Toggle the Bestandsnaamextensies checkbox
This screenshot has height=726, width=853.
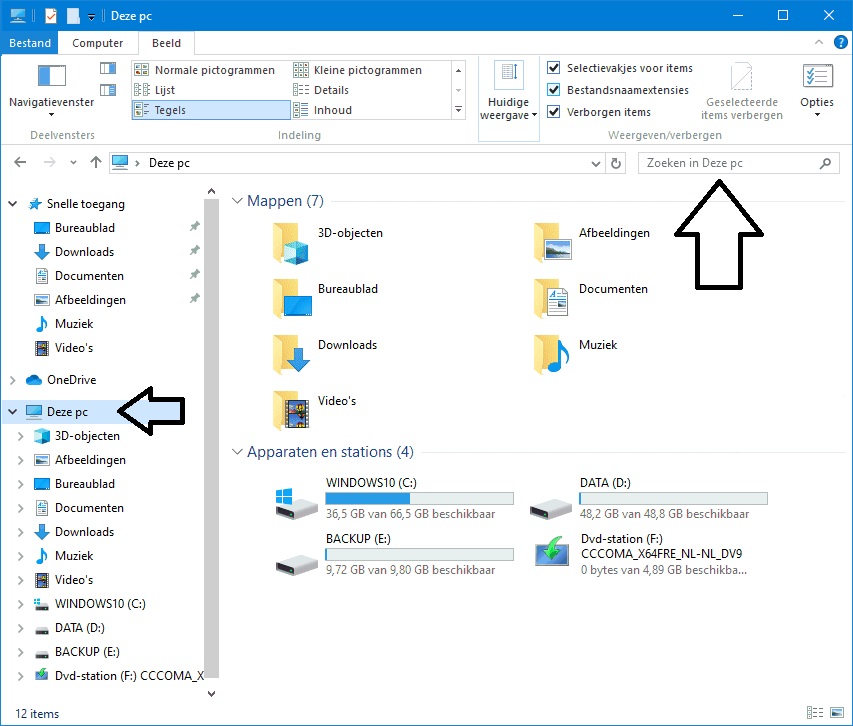click(554, 90)
